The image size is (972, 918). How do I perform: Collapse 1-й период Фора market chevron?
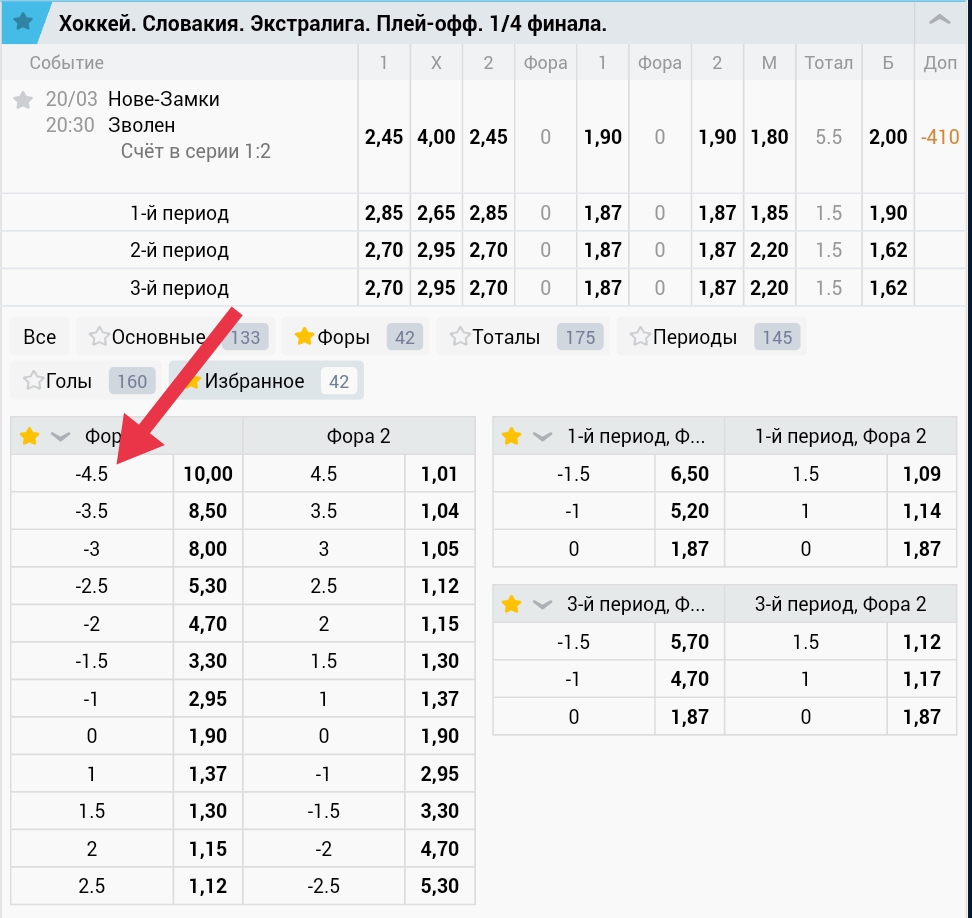[542, 436]
